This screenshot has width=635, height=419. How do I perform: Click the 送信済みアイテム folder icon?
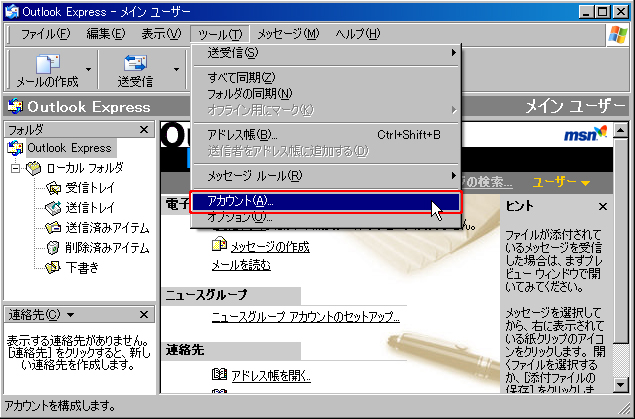pos(53,228)
